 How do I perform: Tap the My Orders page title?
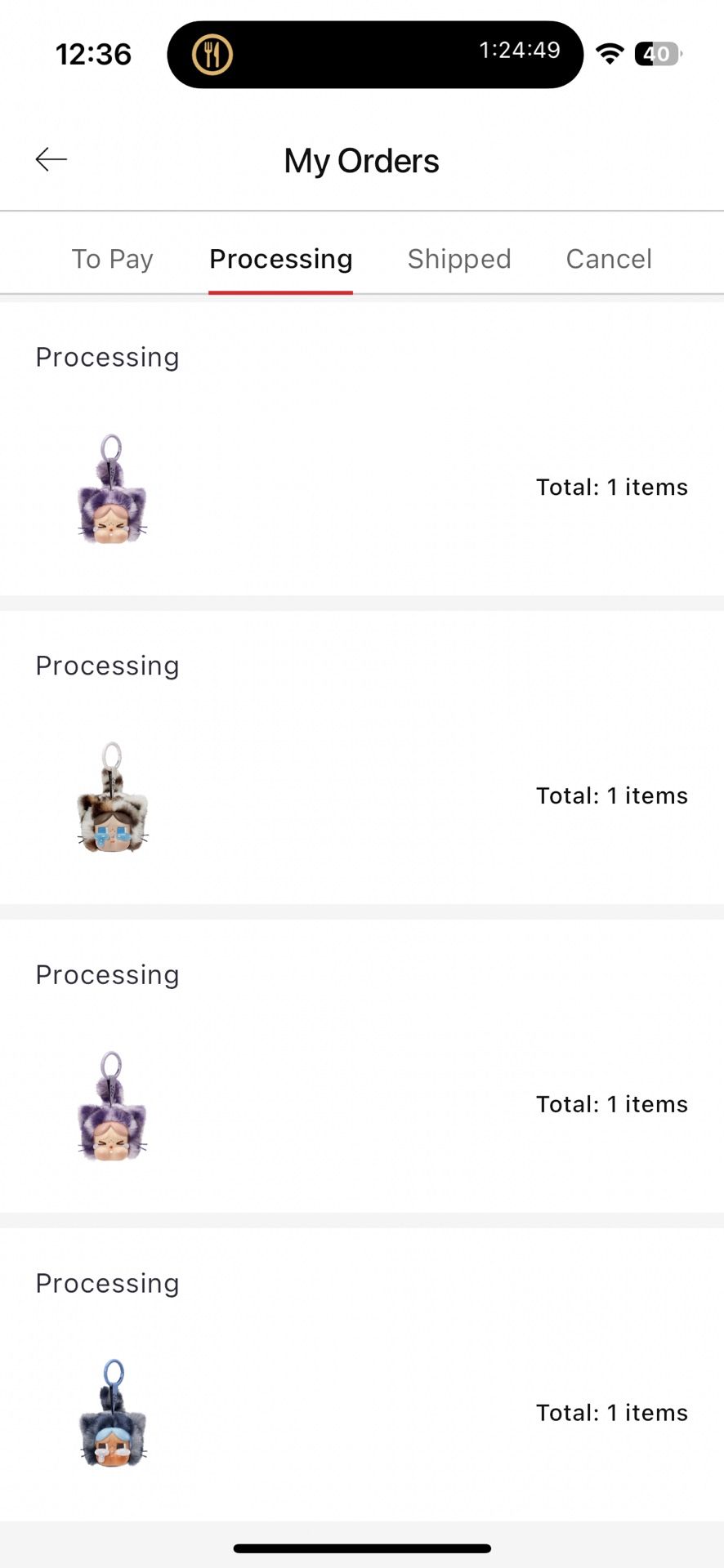pyautogui.click(x=361, y=161)
